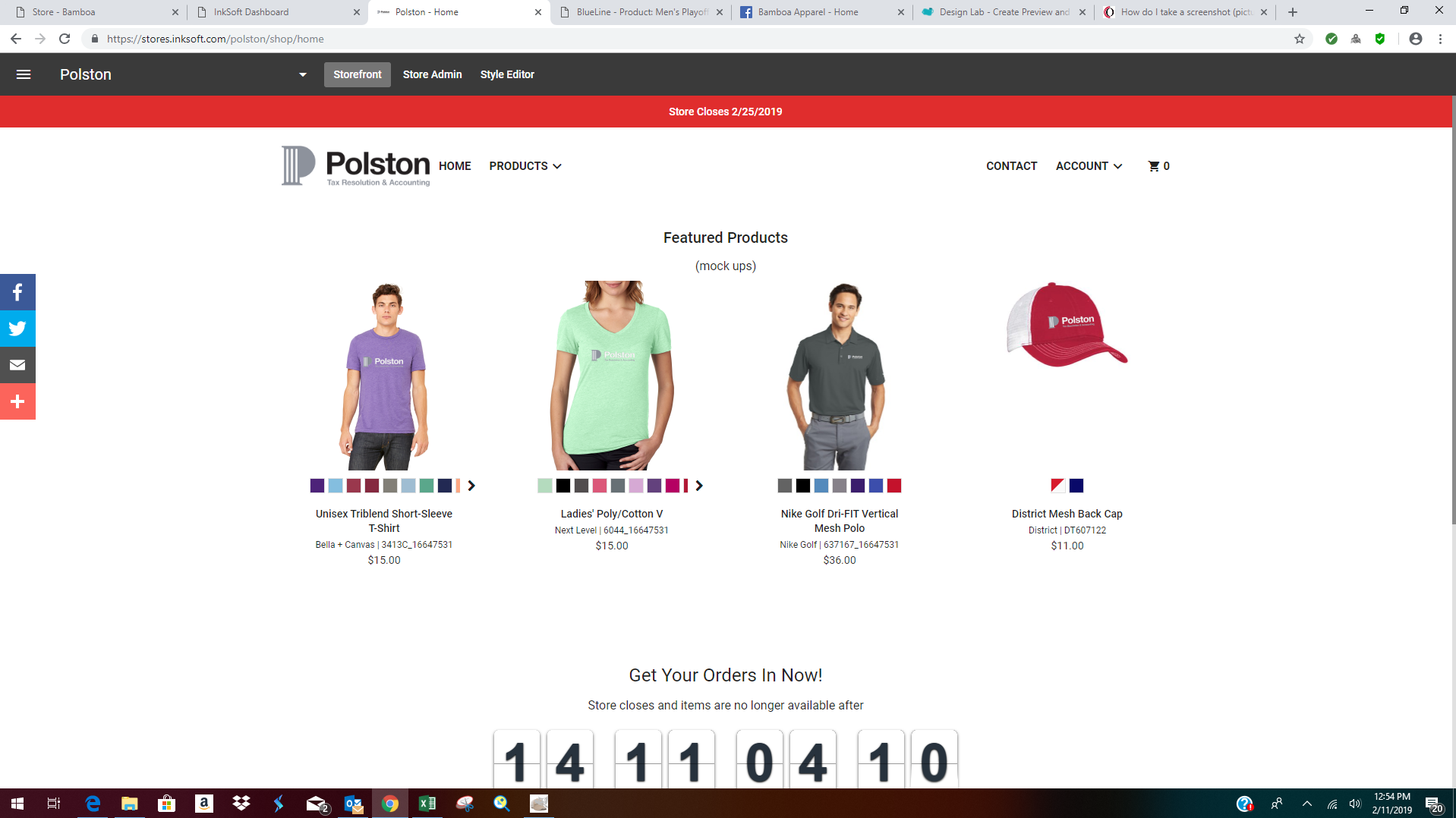Show more colors for Ladies' Poly/Cotton V
The width and height of the screenshot is (1456, 818).
699,486
